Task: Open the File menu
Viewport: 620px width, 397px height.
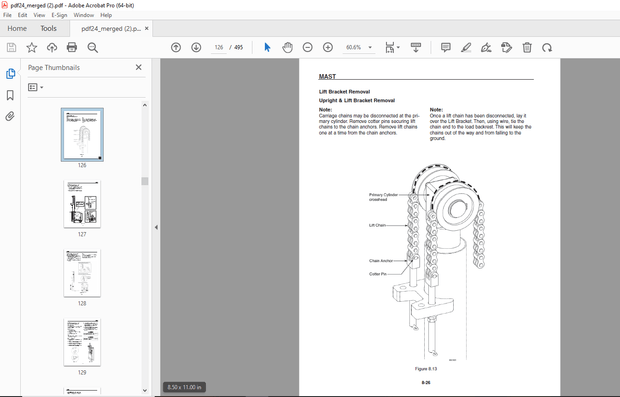Action: tap(8, 15)
